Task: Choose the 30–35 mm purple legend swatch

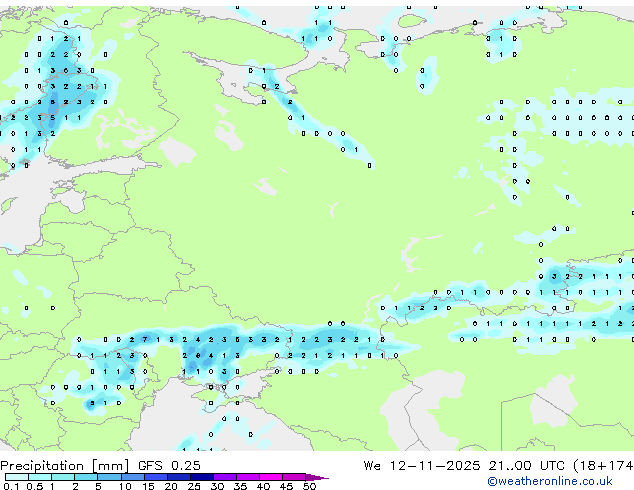Action: coord(225,477)
